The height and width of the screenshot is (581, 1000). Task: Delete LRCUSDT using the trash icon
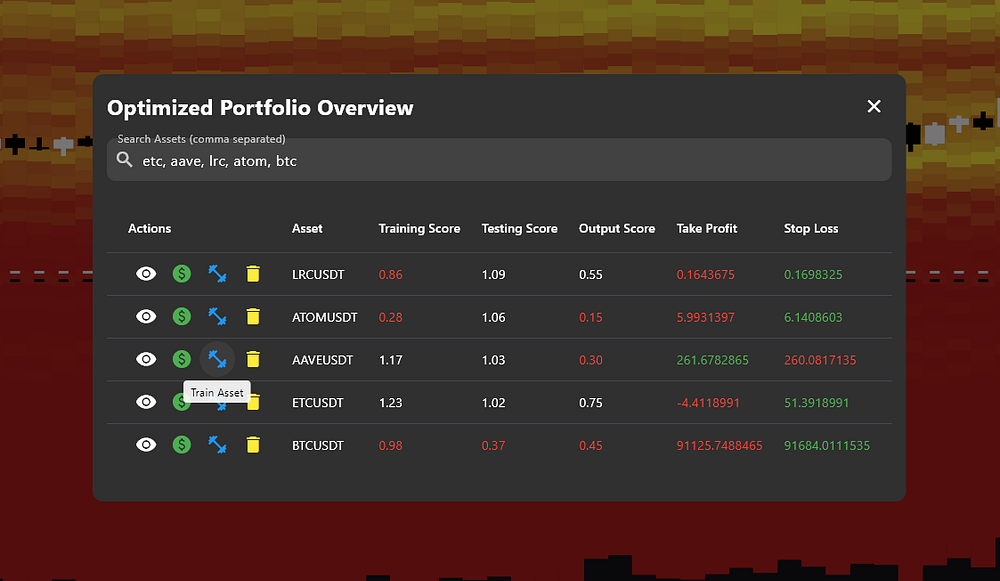253,274
